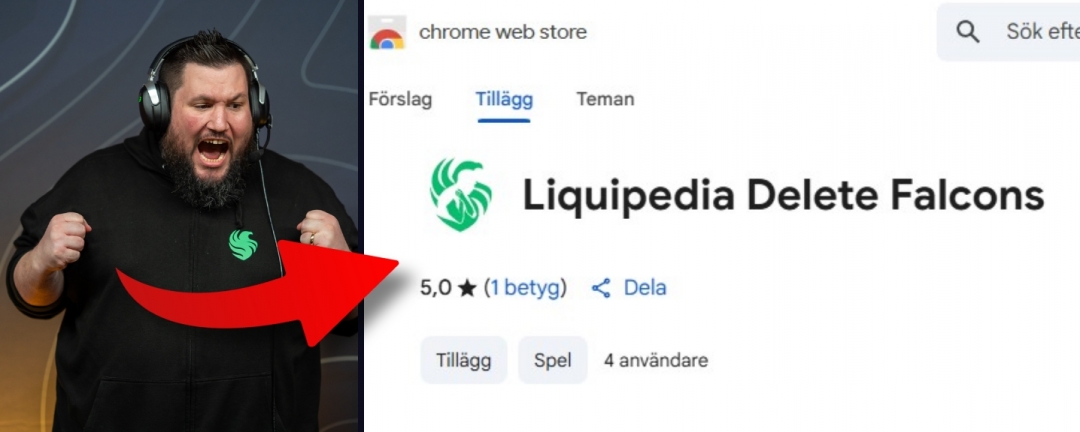The width and height of the screenshot is (1080, 432).
Task: Click the large red arrow graphic
Action: (257, 291)
